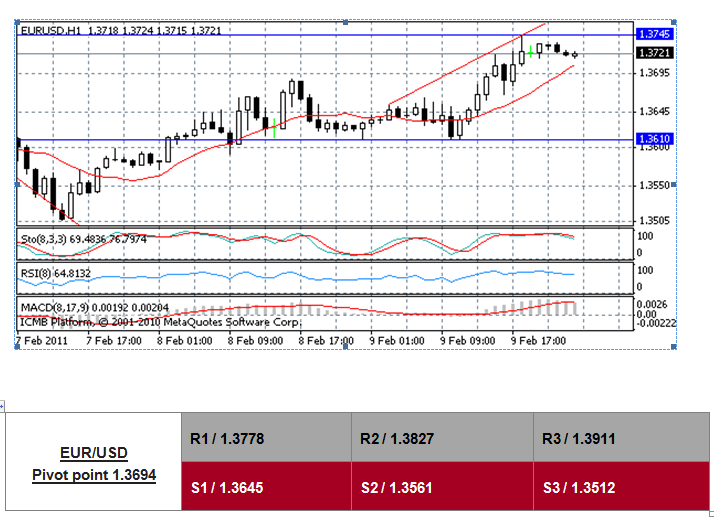Select the S3 / 1.3512 table cell
The height and width of the screenshot is (523, 714).
coord(622,486)
